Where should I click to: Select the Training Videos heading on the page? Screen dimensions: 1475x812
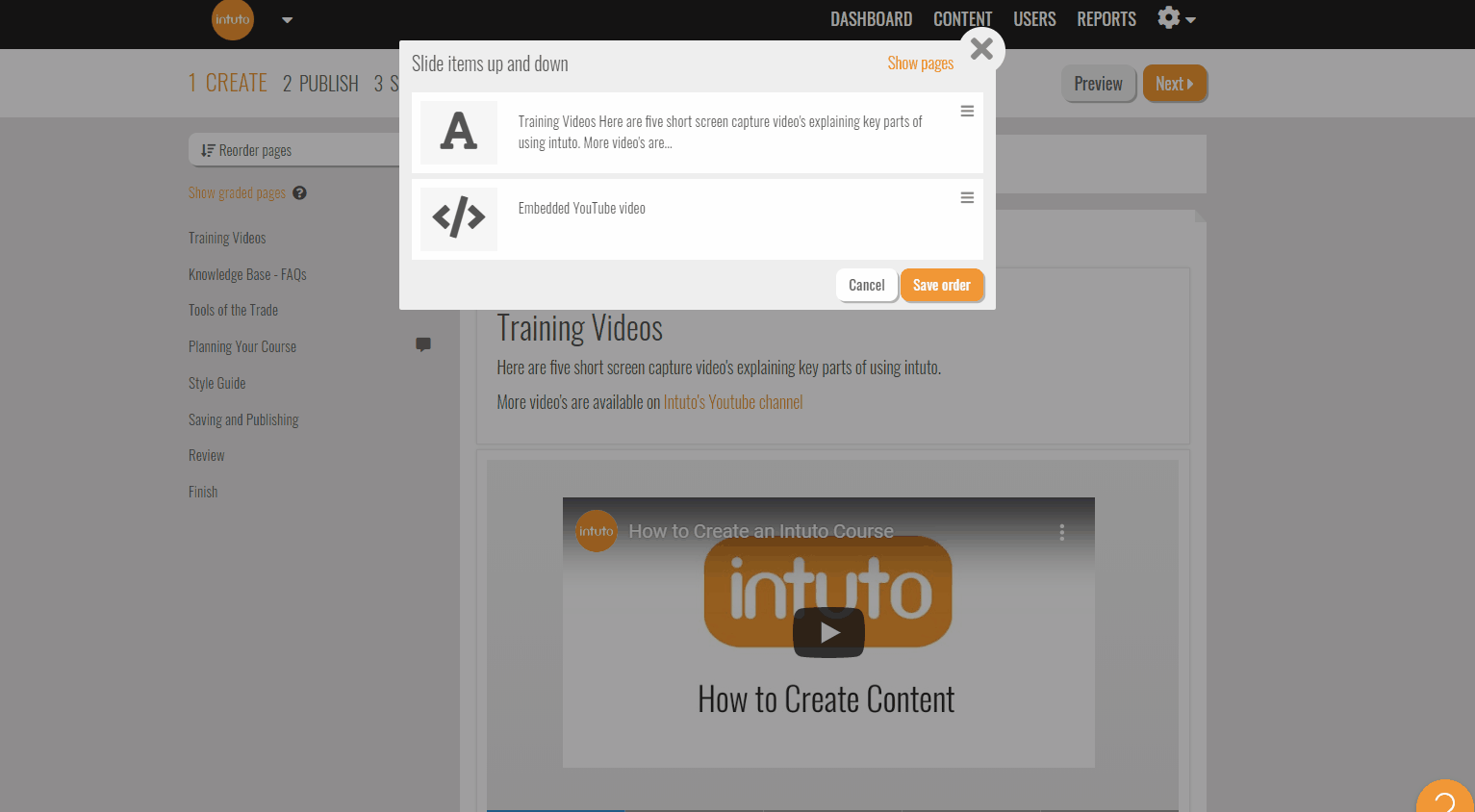[579, 328]
